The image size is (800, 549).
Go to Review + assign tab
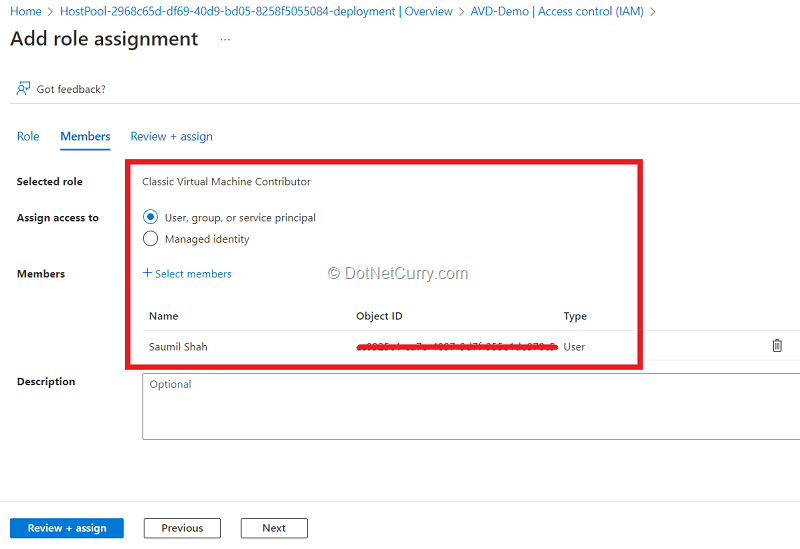(171, 136)
